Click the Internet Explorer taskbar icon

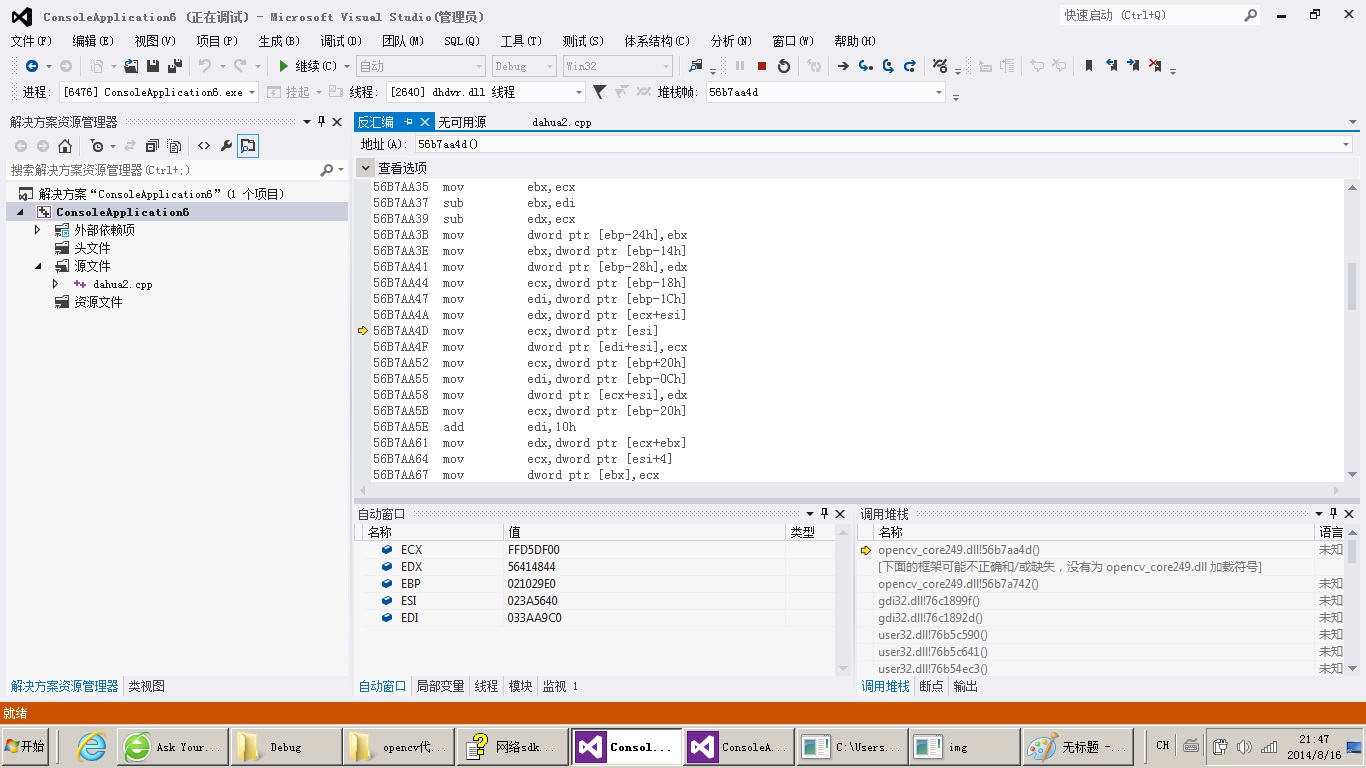coord(91,746)
